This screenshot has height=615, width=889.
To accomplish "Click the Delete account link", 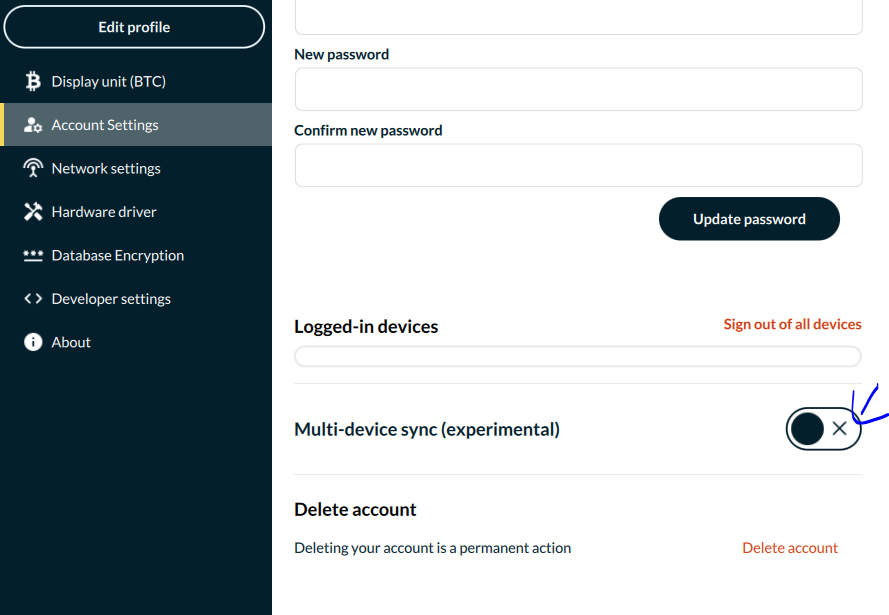I will (x=790, y=547).
